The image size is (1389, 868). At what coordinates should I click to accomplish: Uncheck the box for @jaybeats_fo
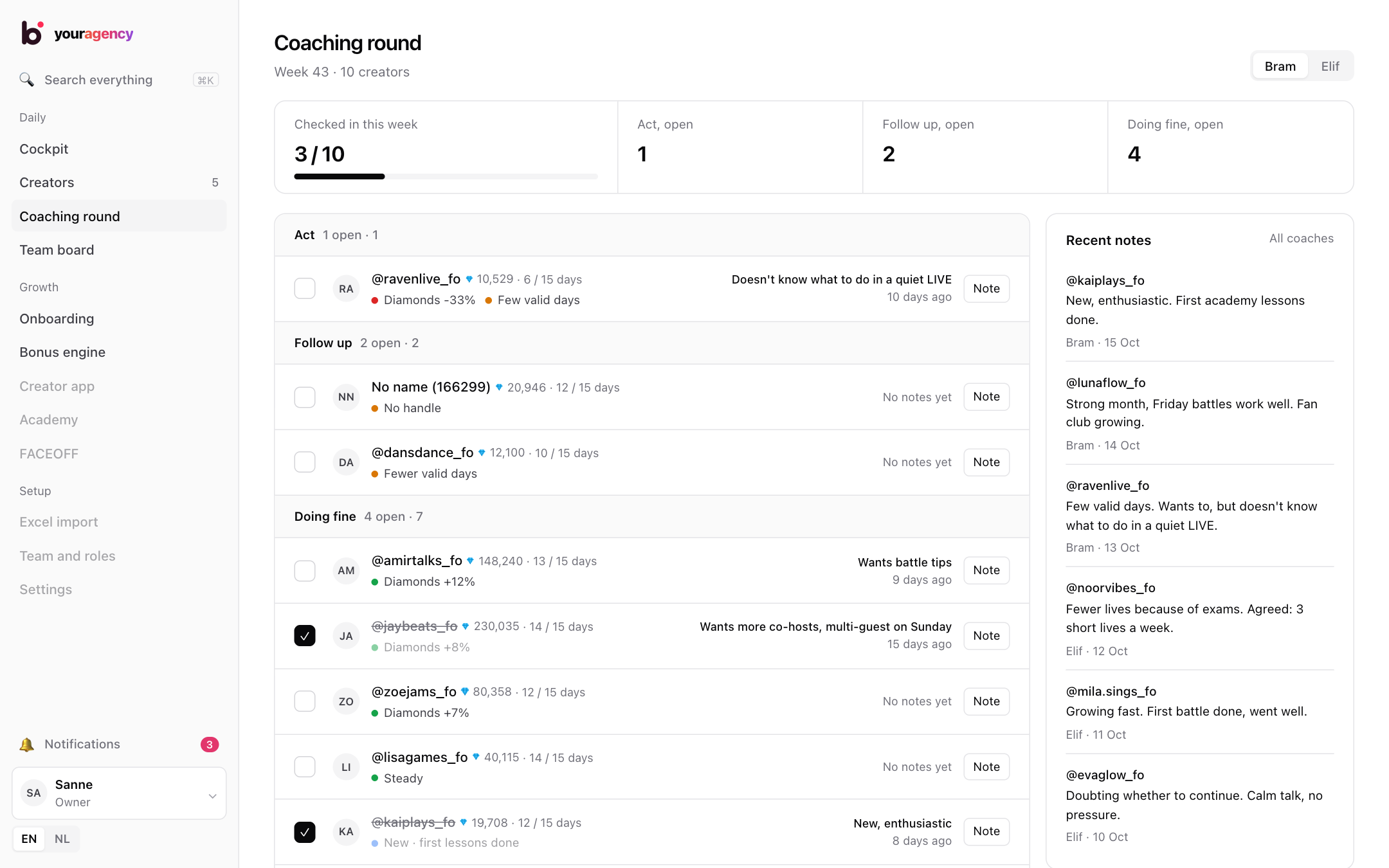click(305, 635)
